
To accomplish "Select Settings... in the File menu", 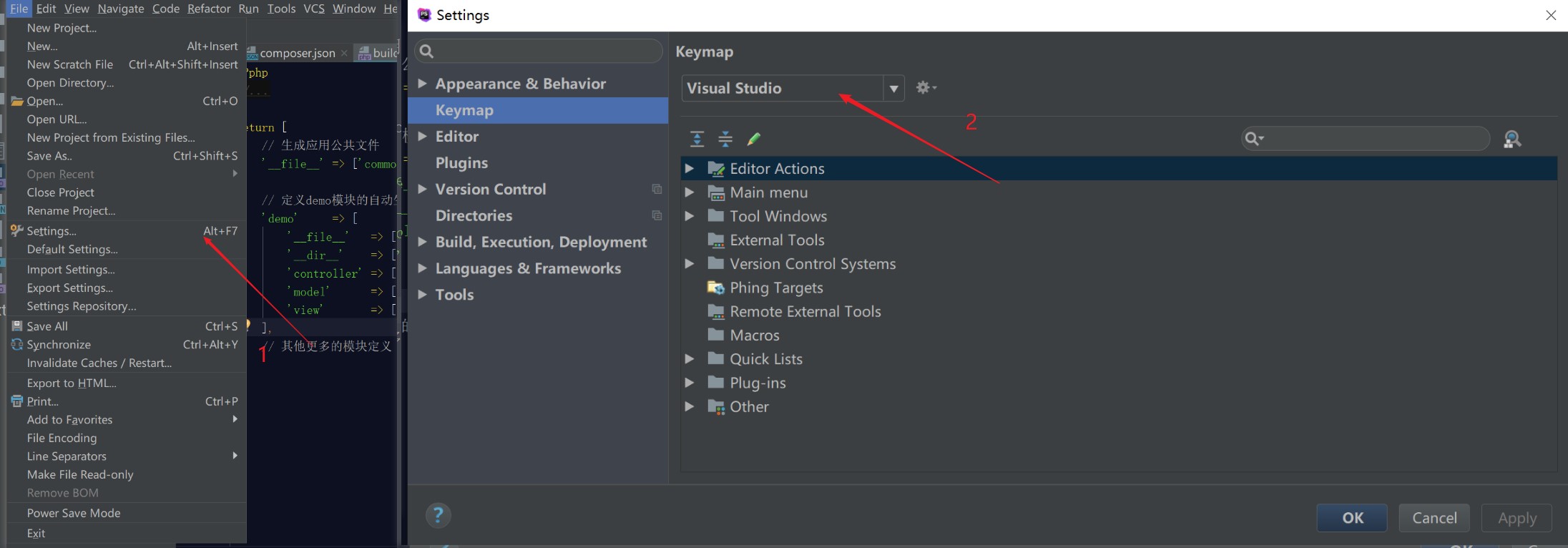I will (52, 231).
